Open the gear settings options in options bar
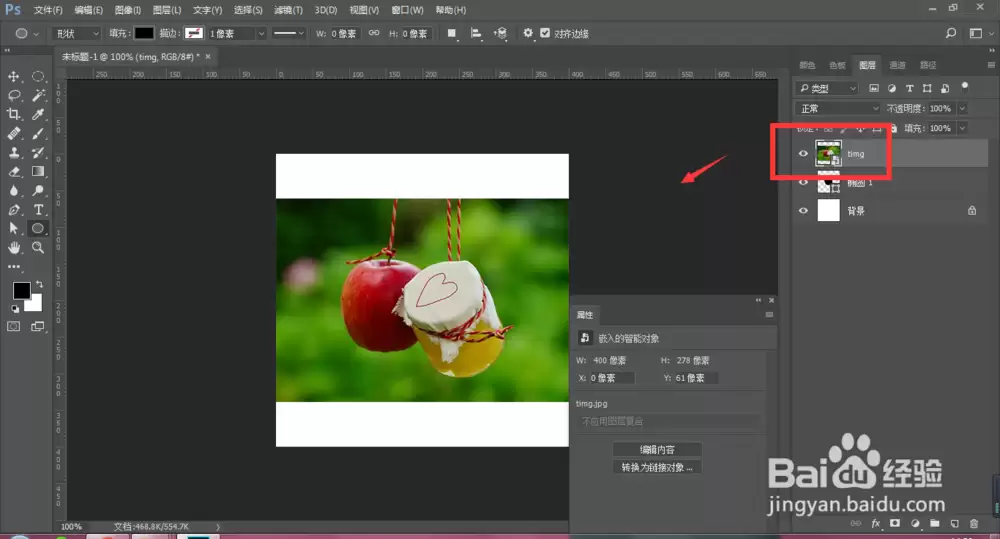This screenshot has height=539, width=1000. [527, 33]
